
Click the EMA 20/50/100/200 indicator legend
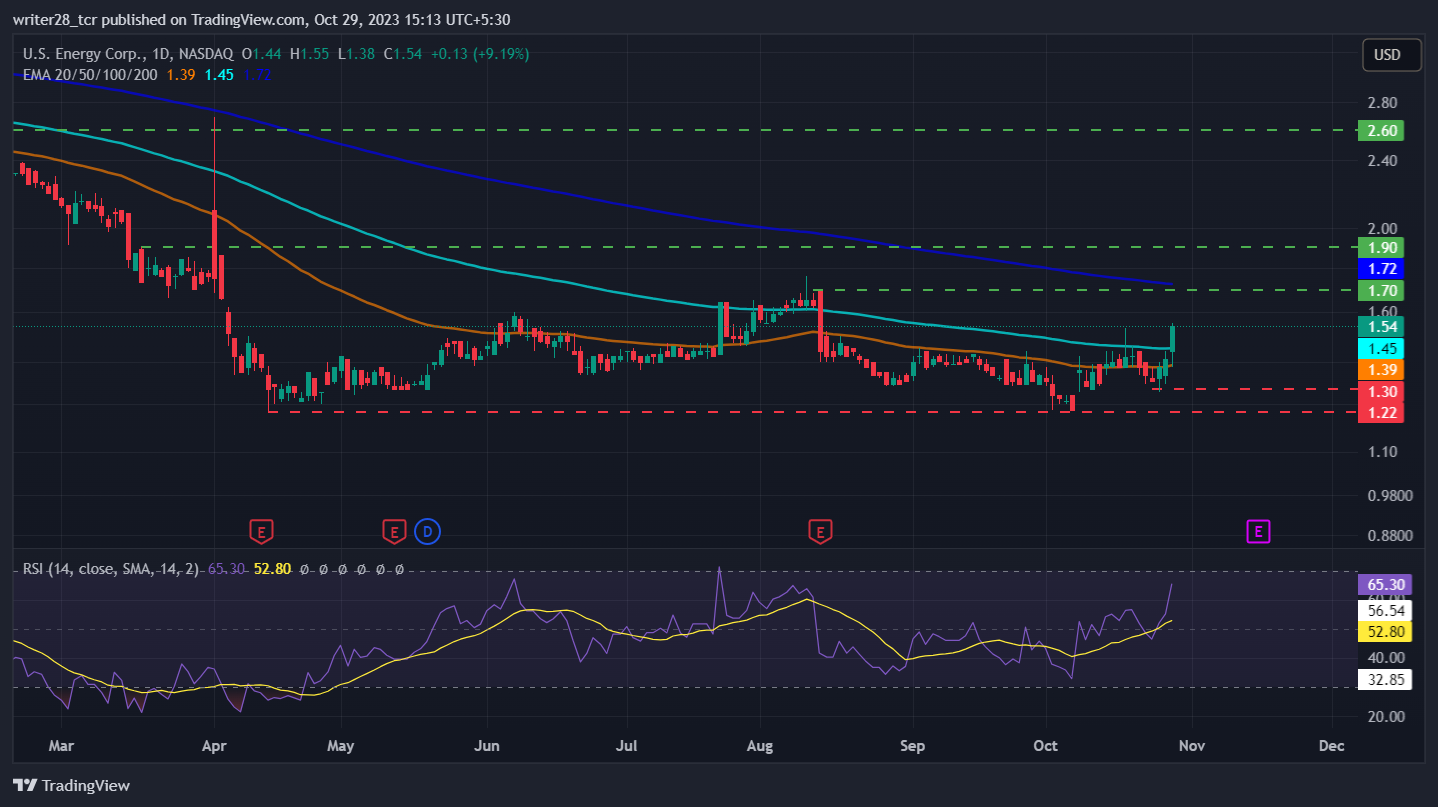point(91,74)
